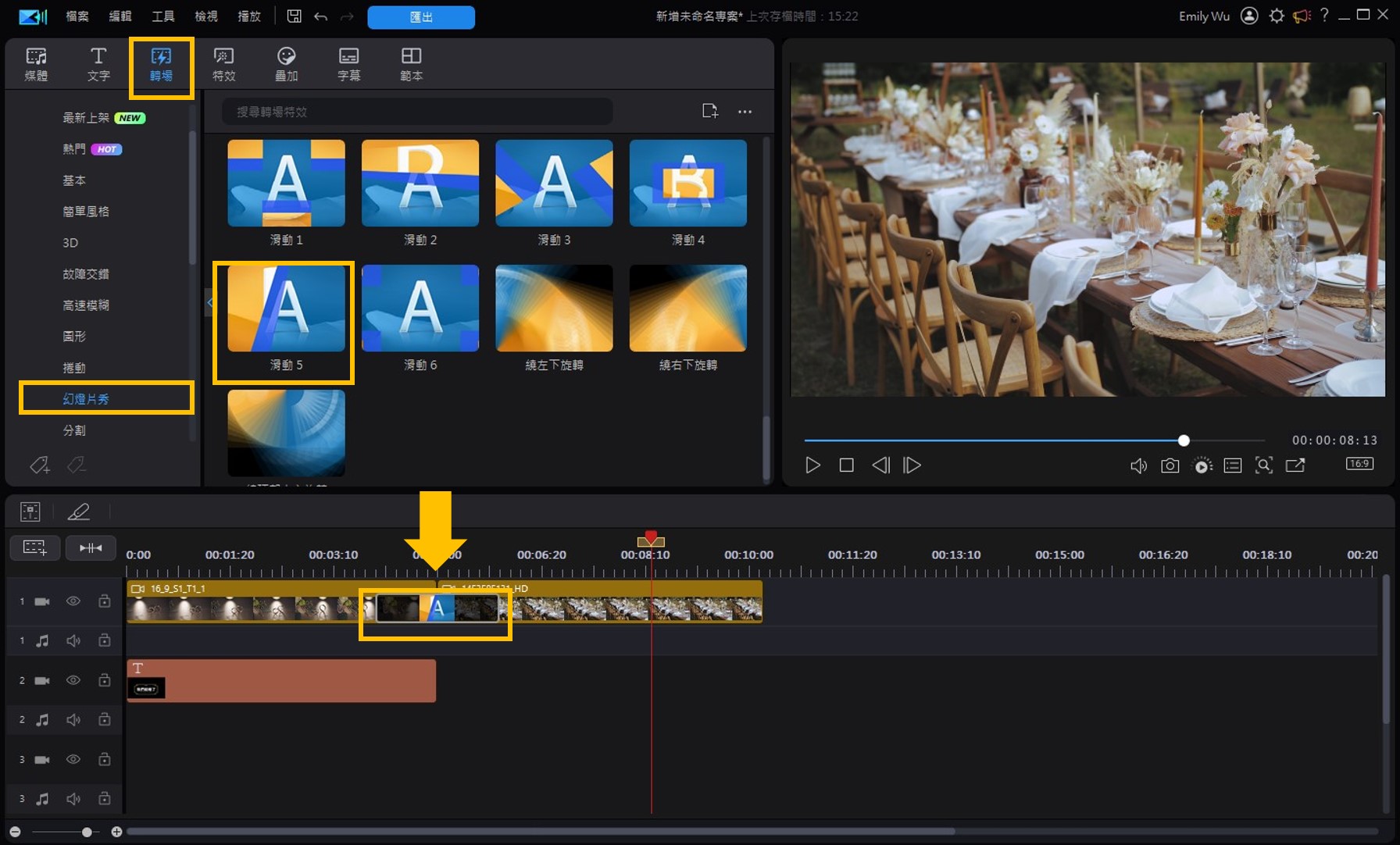
Task: Open preferences with the gear icon
Action: click(x=1277, y=16)
